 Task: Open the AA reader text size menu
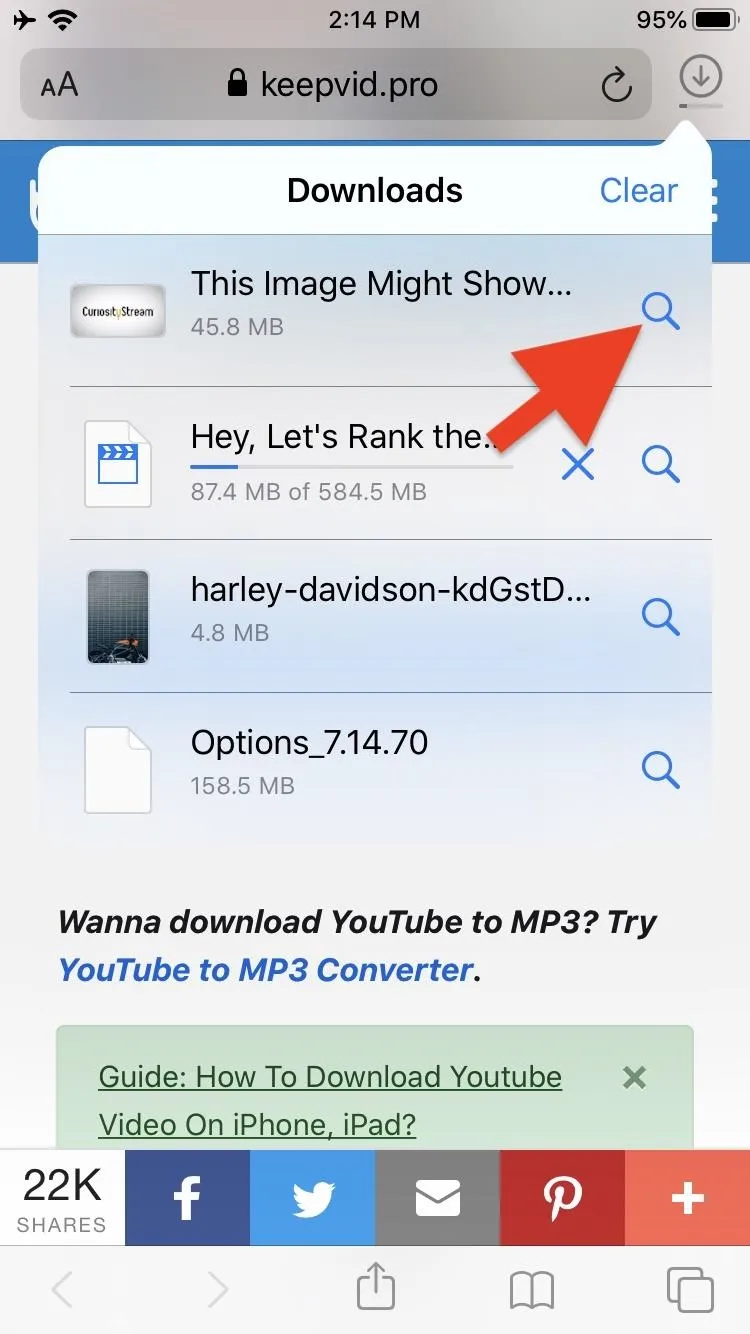coord(59,86)
